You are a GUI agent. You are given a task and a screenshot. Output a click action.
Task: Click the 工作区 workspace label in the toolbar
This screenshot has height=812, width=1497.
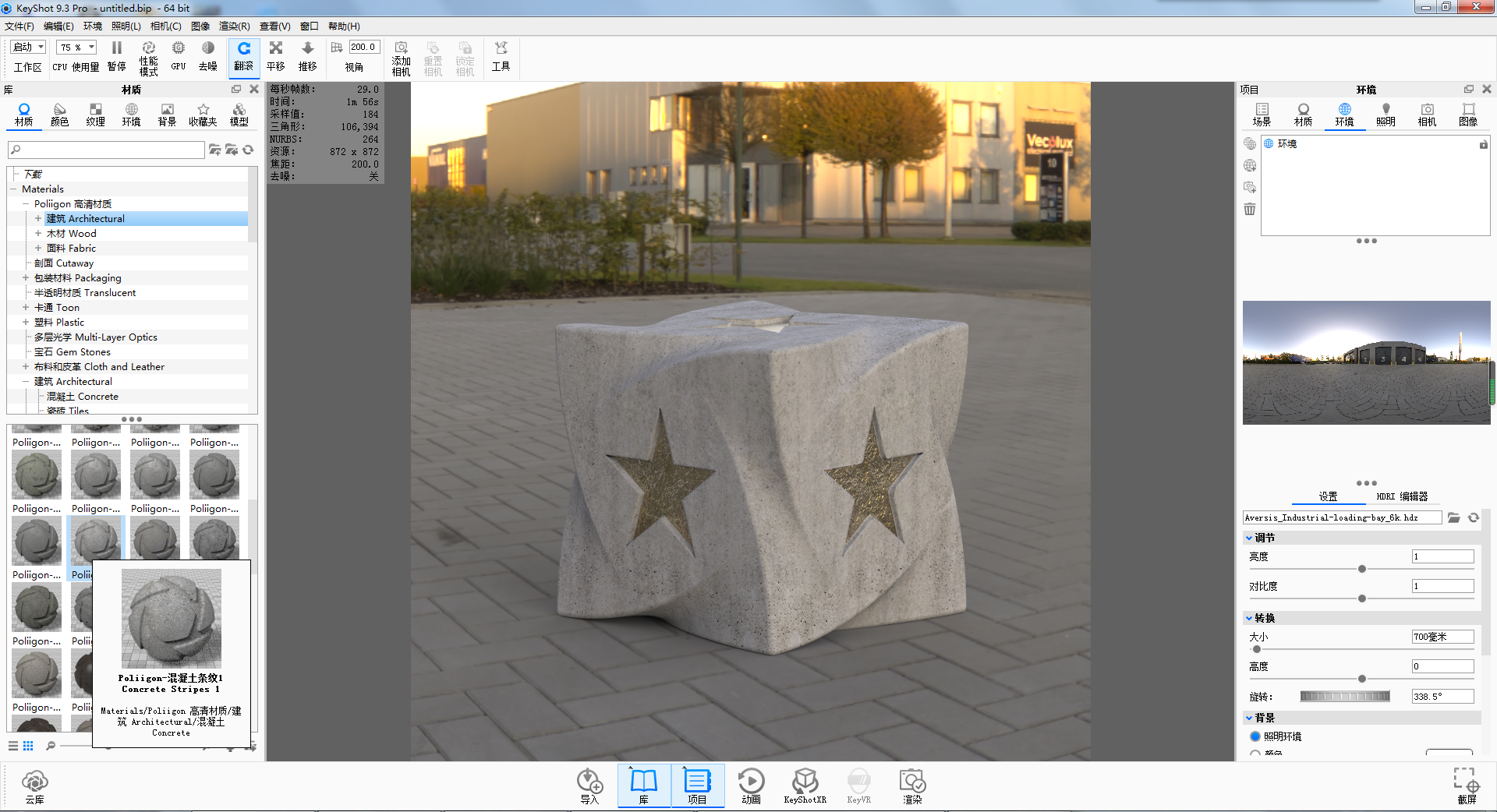coord(28,68)
